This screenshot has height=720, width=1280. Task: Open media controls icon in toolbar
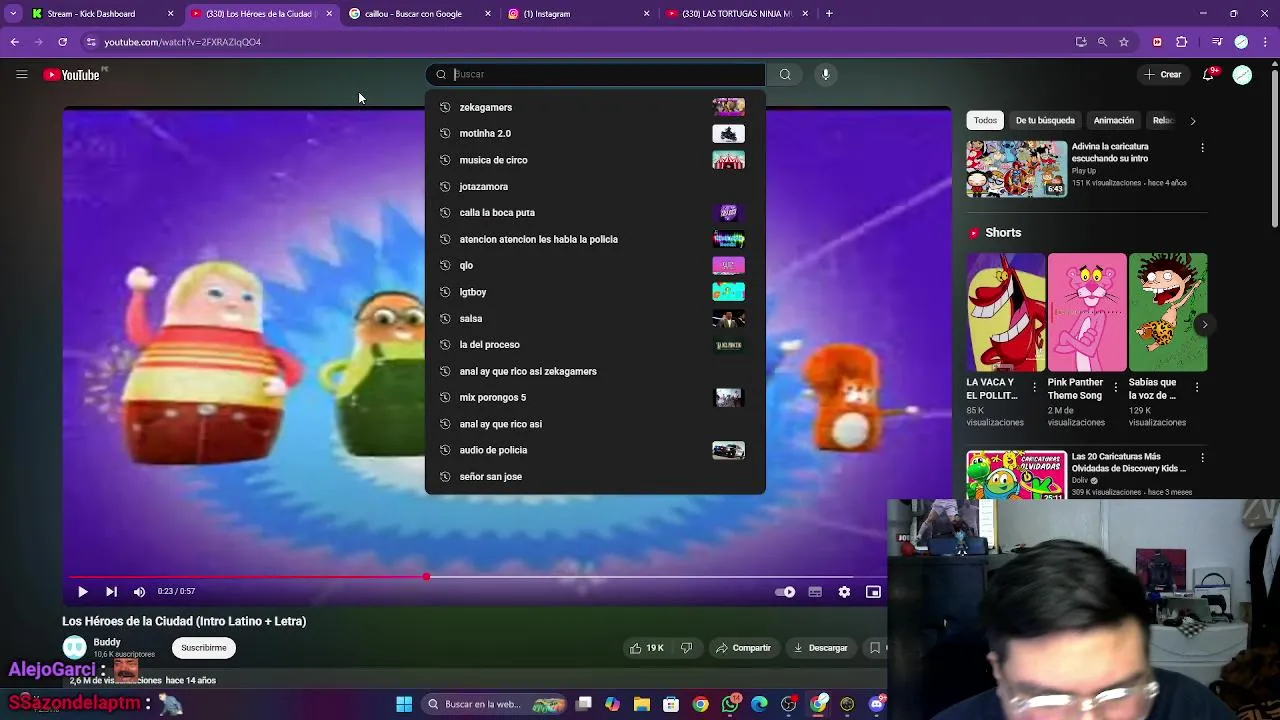coord(1216,42)
